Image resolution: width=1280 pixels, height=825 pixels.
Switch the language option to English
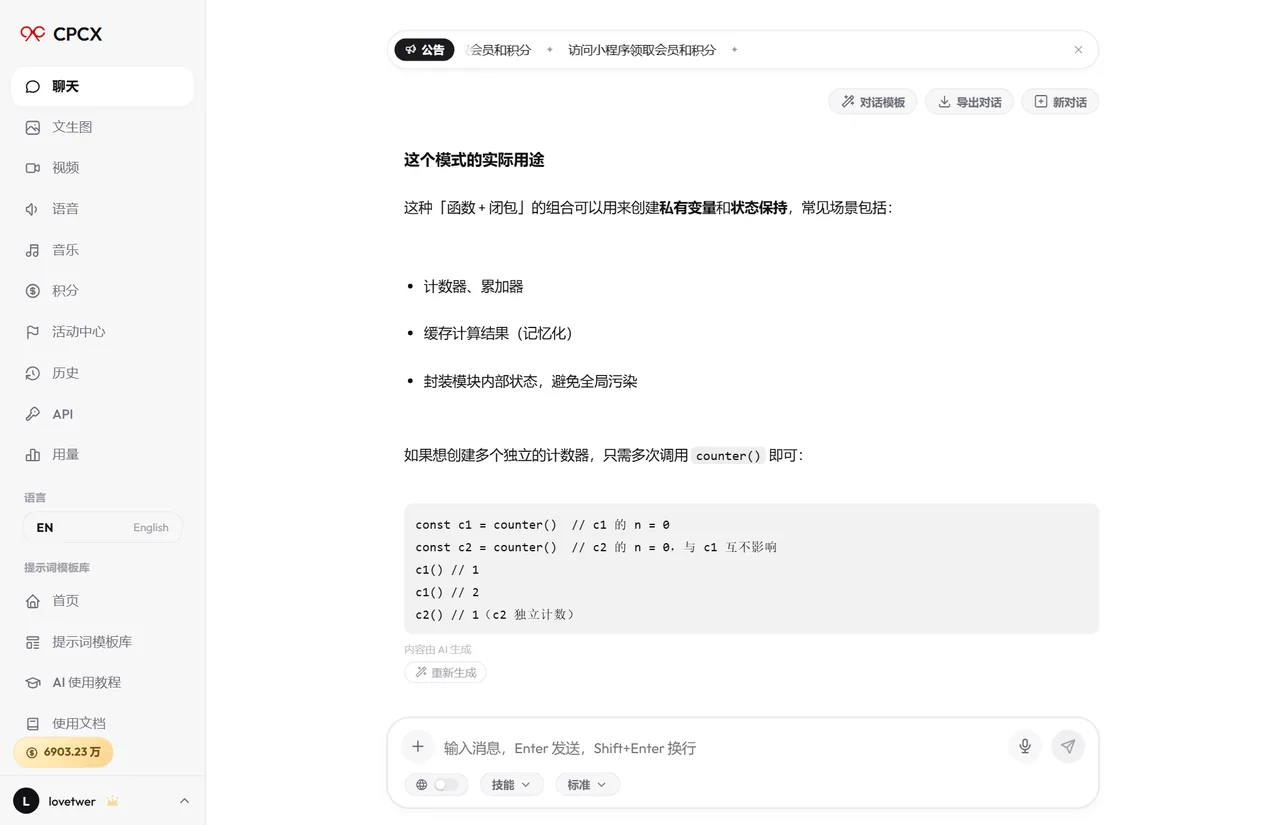[151, 528]
